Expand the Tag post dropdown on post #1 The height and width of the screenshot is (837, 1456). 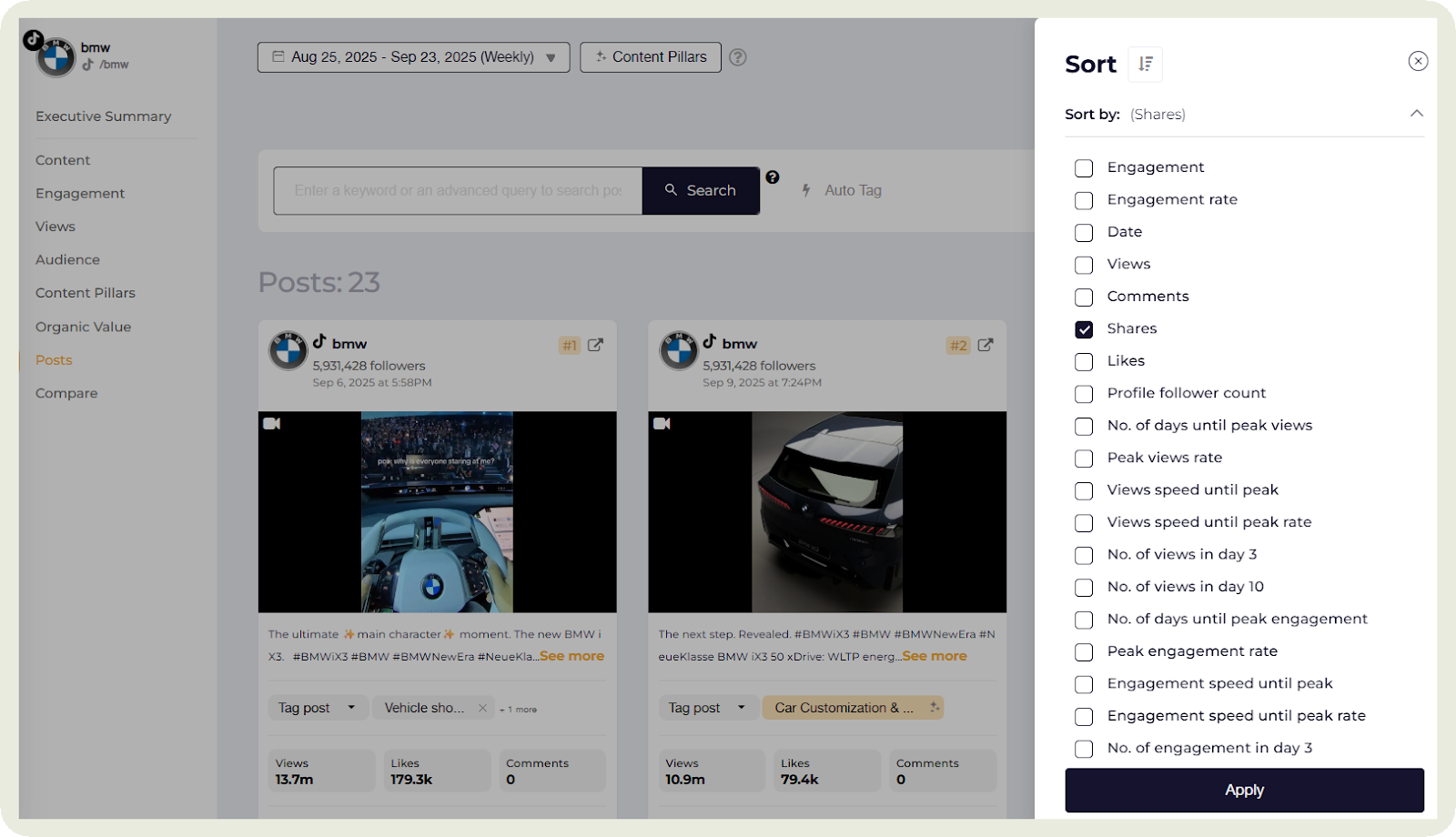318,707
